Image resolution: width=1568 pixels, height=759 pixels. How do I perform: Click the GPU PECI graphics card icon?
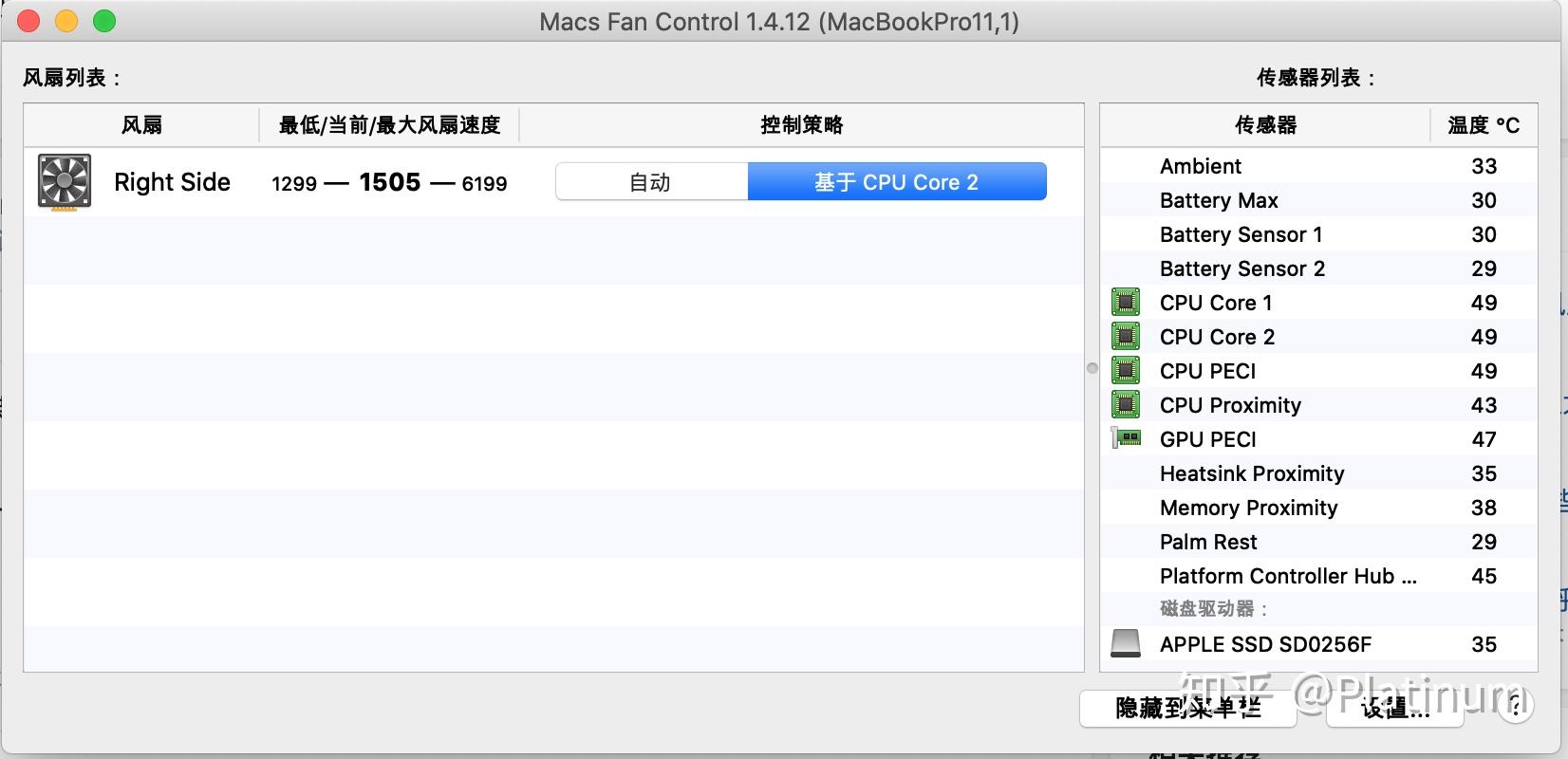[x=1126, y=439]
